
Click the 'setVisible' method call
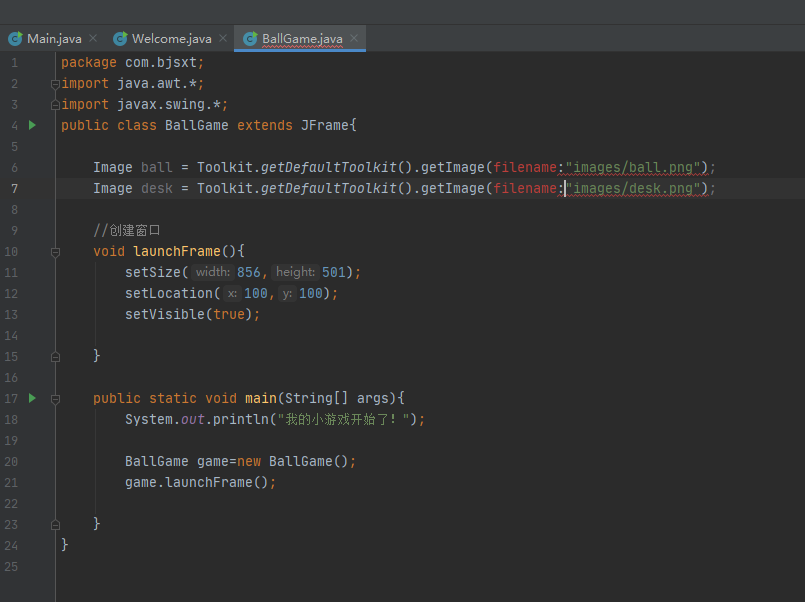[165, 315]
